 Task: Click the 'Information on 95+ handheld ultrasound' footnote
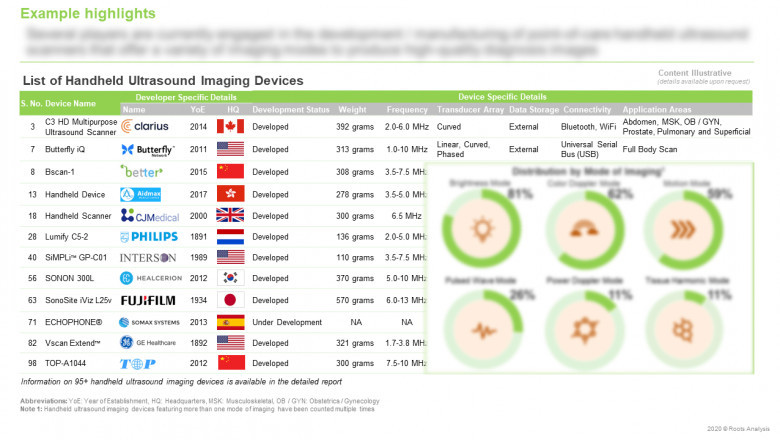click(181, 382)
